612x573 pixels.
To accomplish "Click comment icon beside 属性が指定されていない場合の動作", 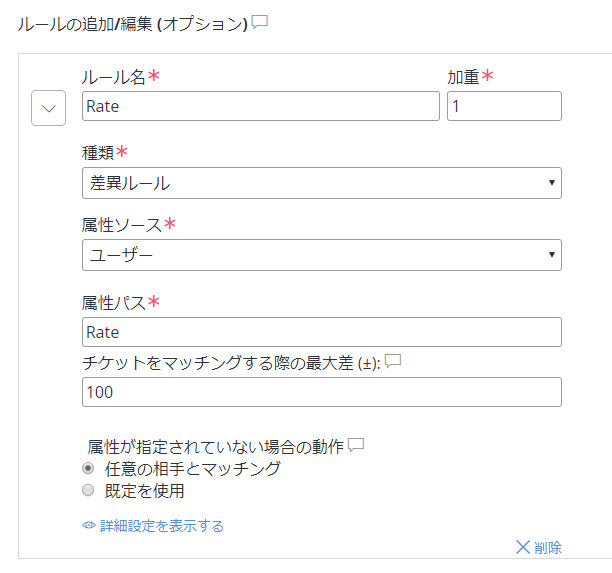I will click(355, 444).
